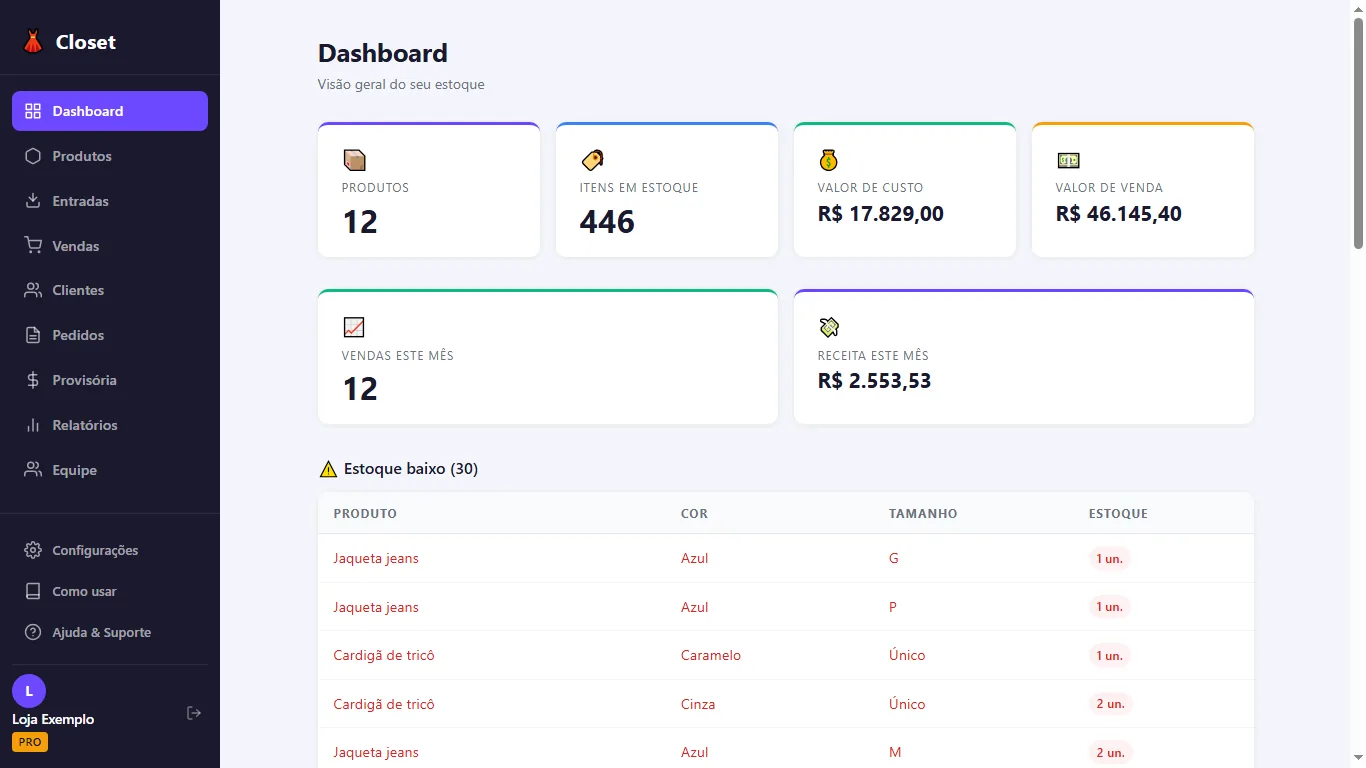Click the Clientes people icon
1366x768 pixels.
[x=33, y=290]
